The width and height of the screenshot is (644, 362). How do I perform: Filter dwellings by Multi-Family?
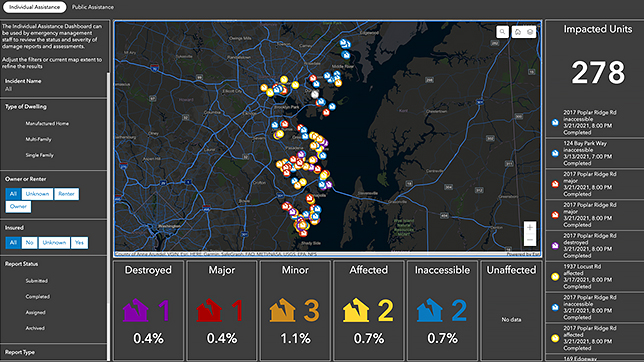(x=39, y=139)
